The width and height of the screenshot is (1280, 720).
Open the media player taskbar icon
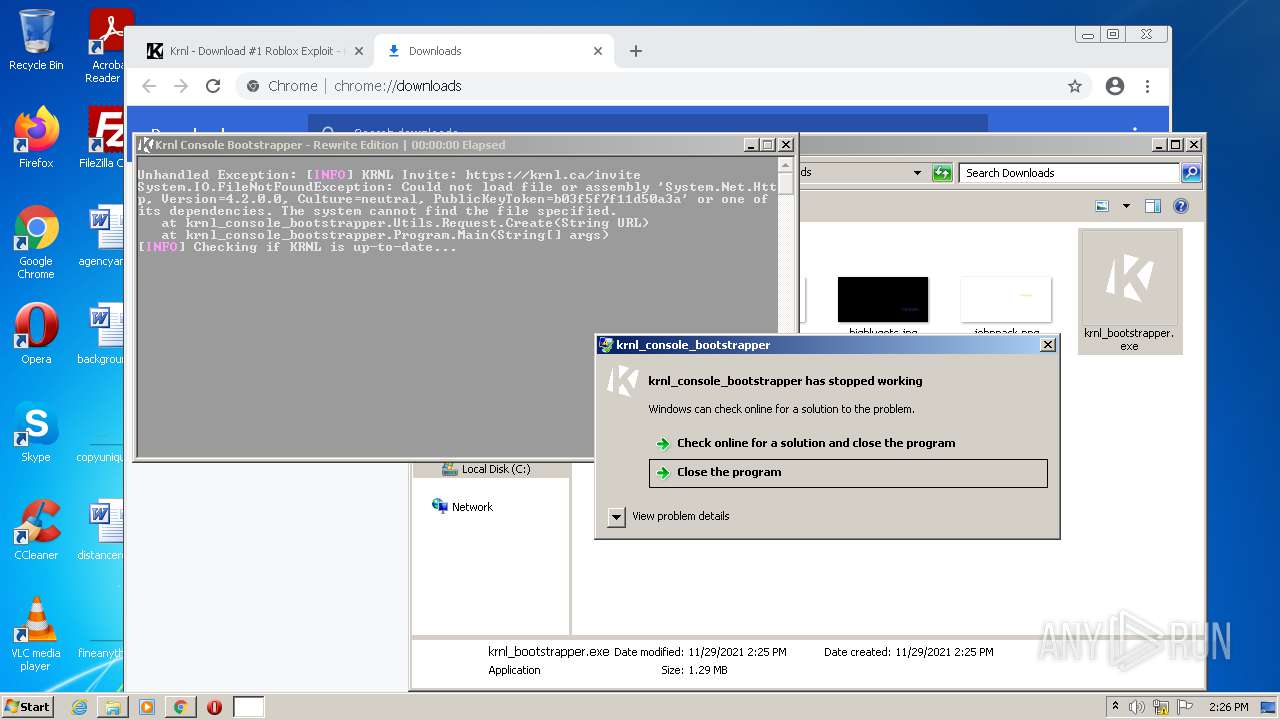click(147, 707)
